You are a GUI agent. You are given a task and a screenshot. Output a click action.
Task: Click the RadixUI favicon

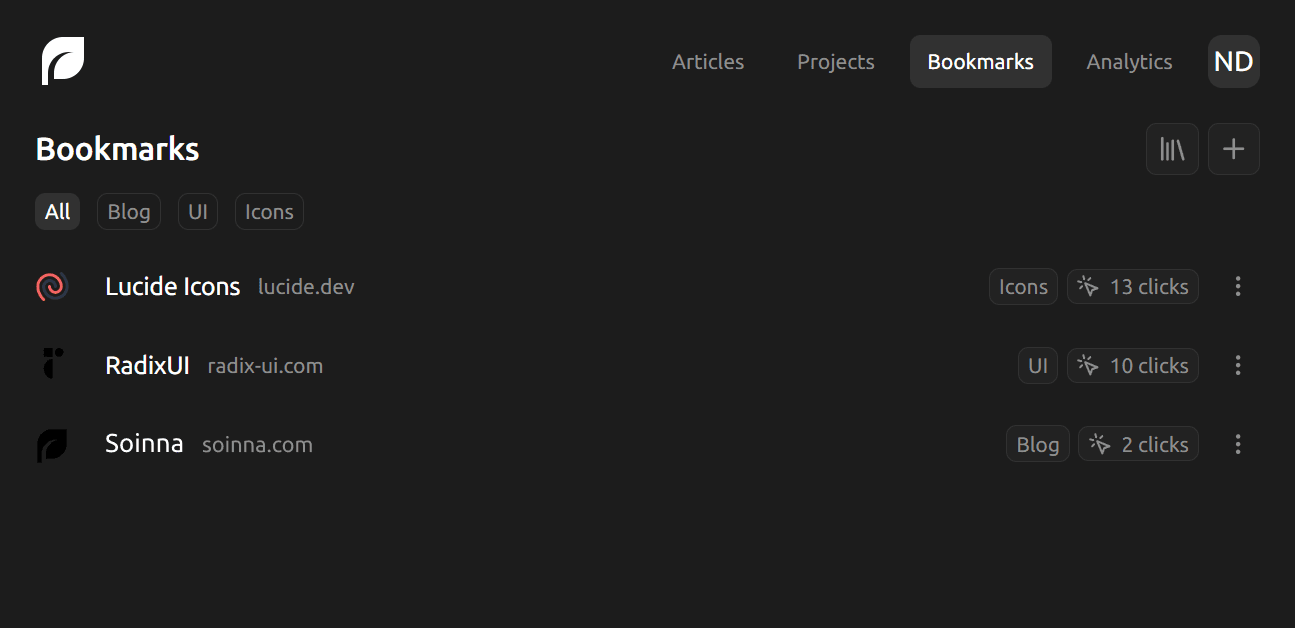[x=52, y=365]
